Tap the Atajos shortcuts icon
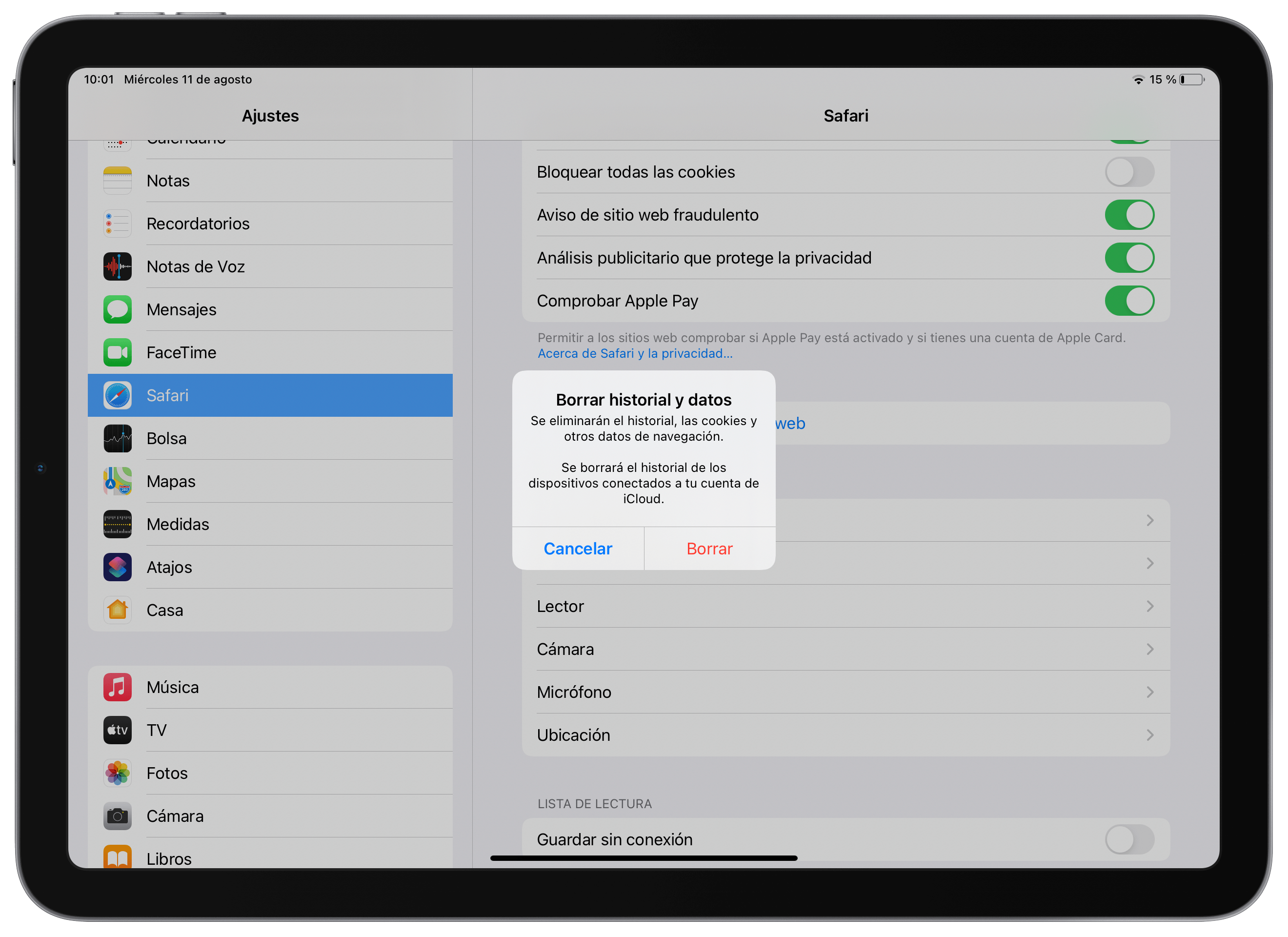 coord(117,567)
